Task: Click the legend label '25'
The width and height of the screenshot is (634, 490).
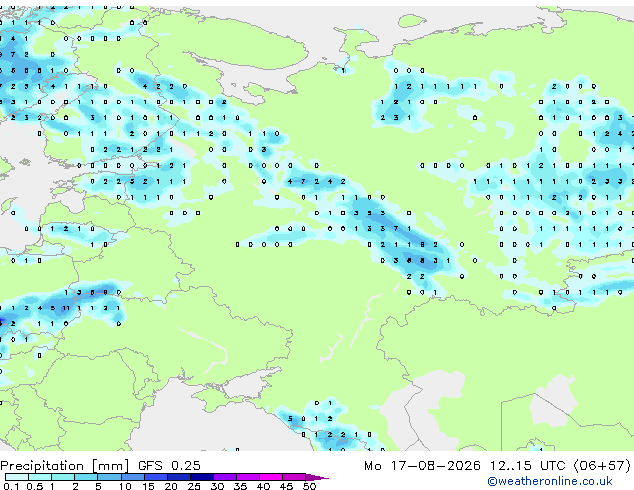Action: 194,486
